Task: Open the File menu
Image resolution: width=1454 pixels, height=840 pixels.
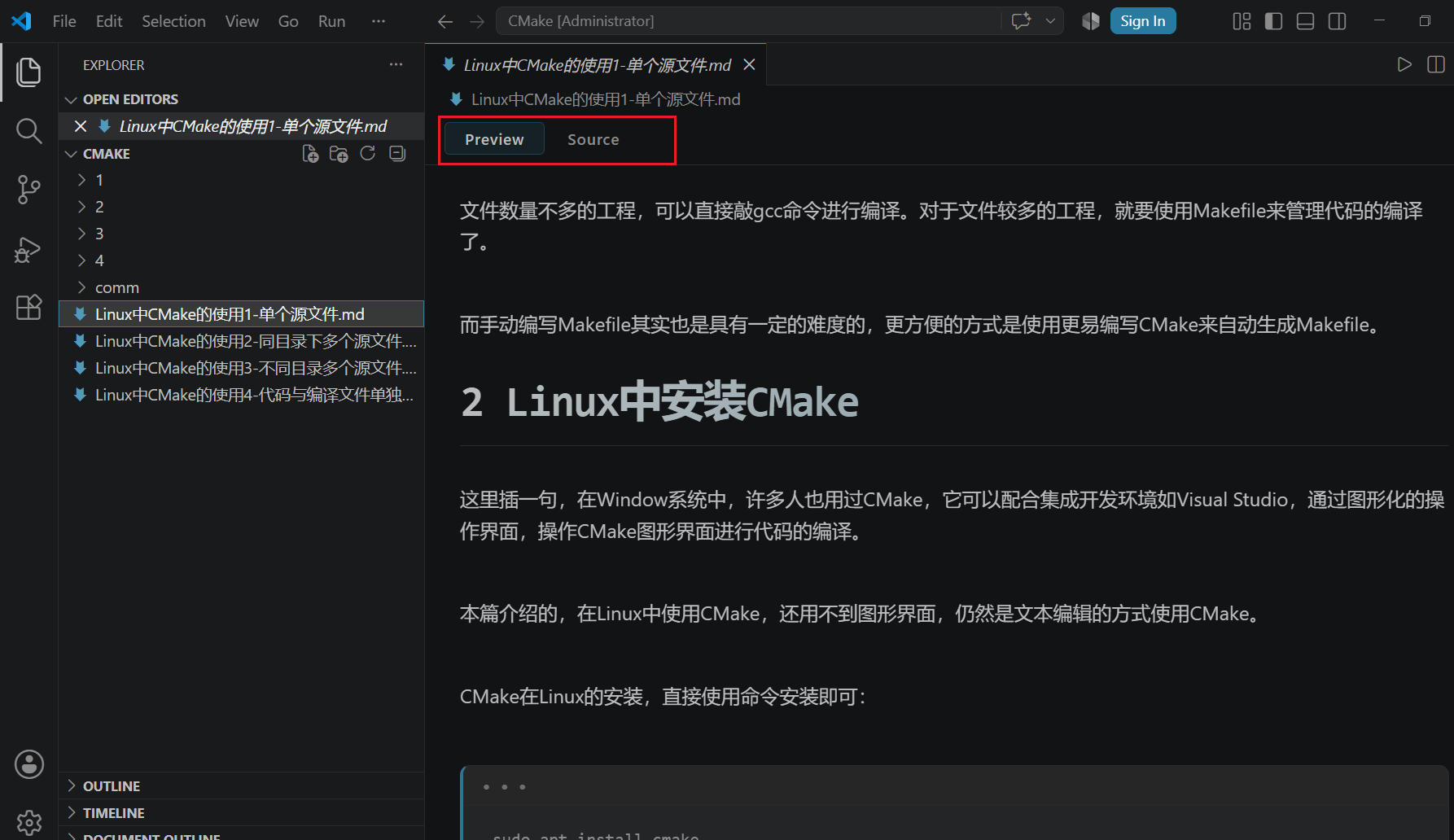Action: [x=64, y=21]
